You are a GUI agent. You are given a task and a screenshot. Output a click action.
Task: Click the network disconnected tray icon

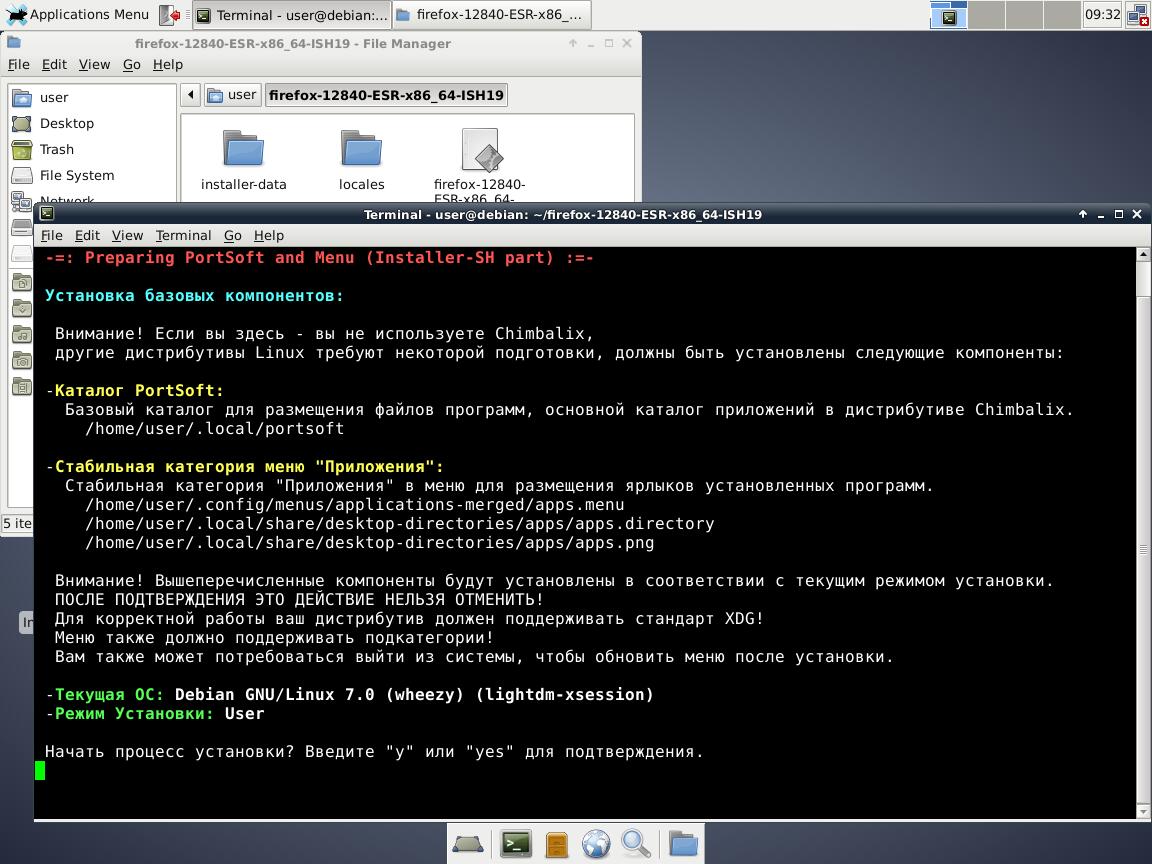(1137, 15)
